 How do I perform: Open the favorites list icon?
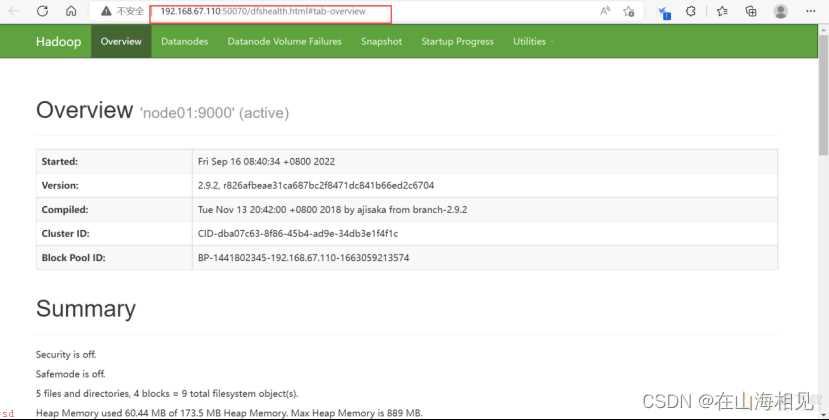(x=722, y=11)
